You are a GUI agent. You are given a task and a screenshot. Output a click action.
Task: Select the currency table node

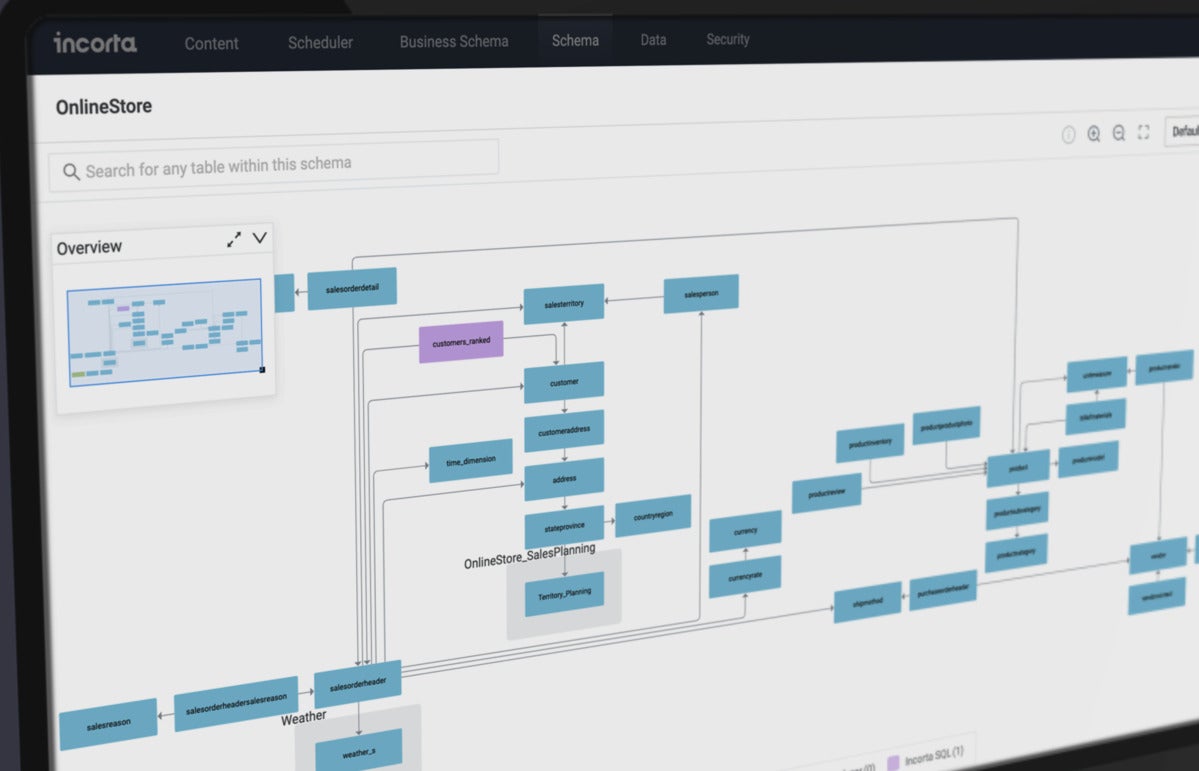pos(746,531)
